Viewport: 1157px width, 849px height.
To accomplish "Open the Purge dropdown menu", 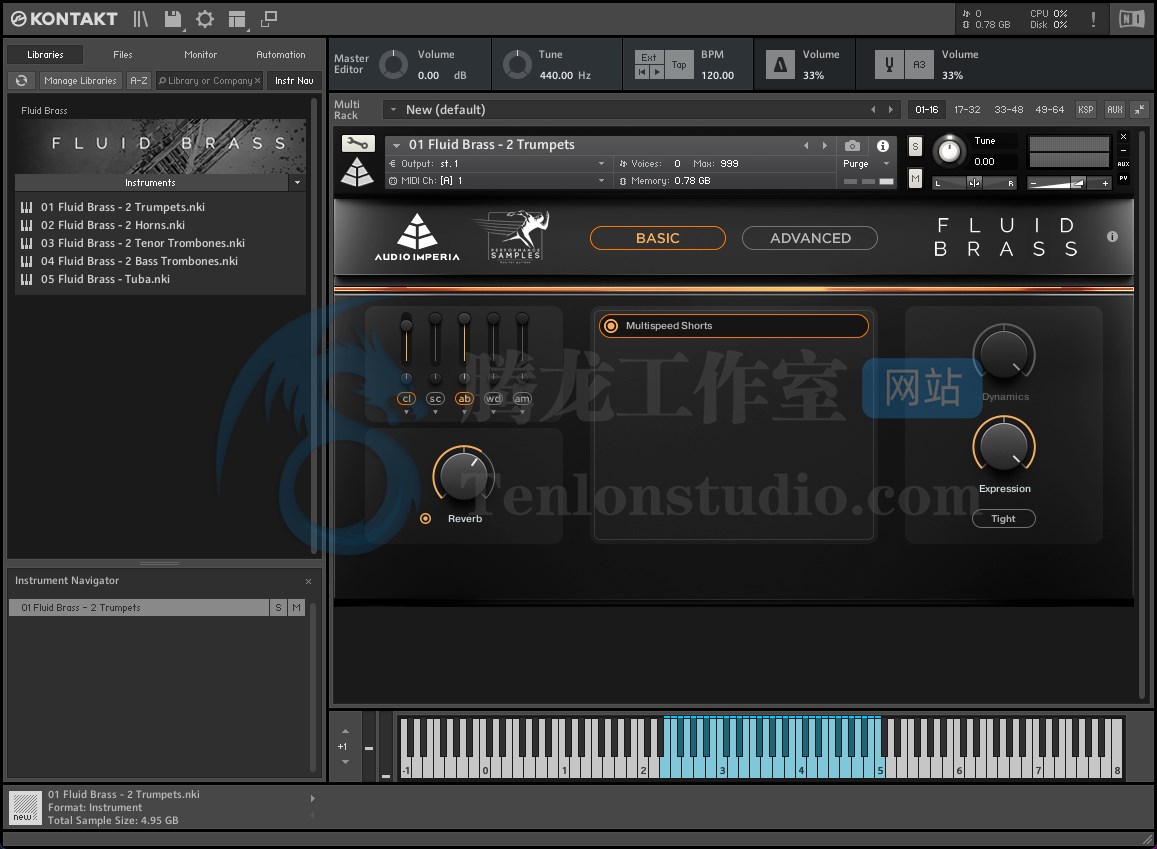I will 885,164.
